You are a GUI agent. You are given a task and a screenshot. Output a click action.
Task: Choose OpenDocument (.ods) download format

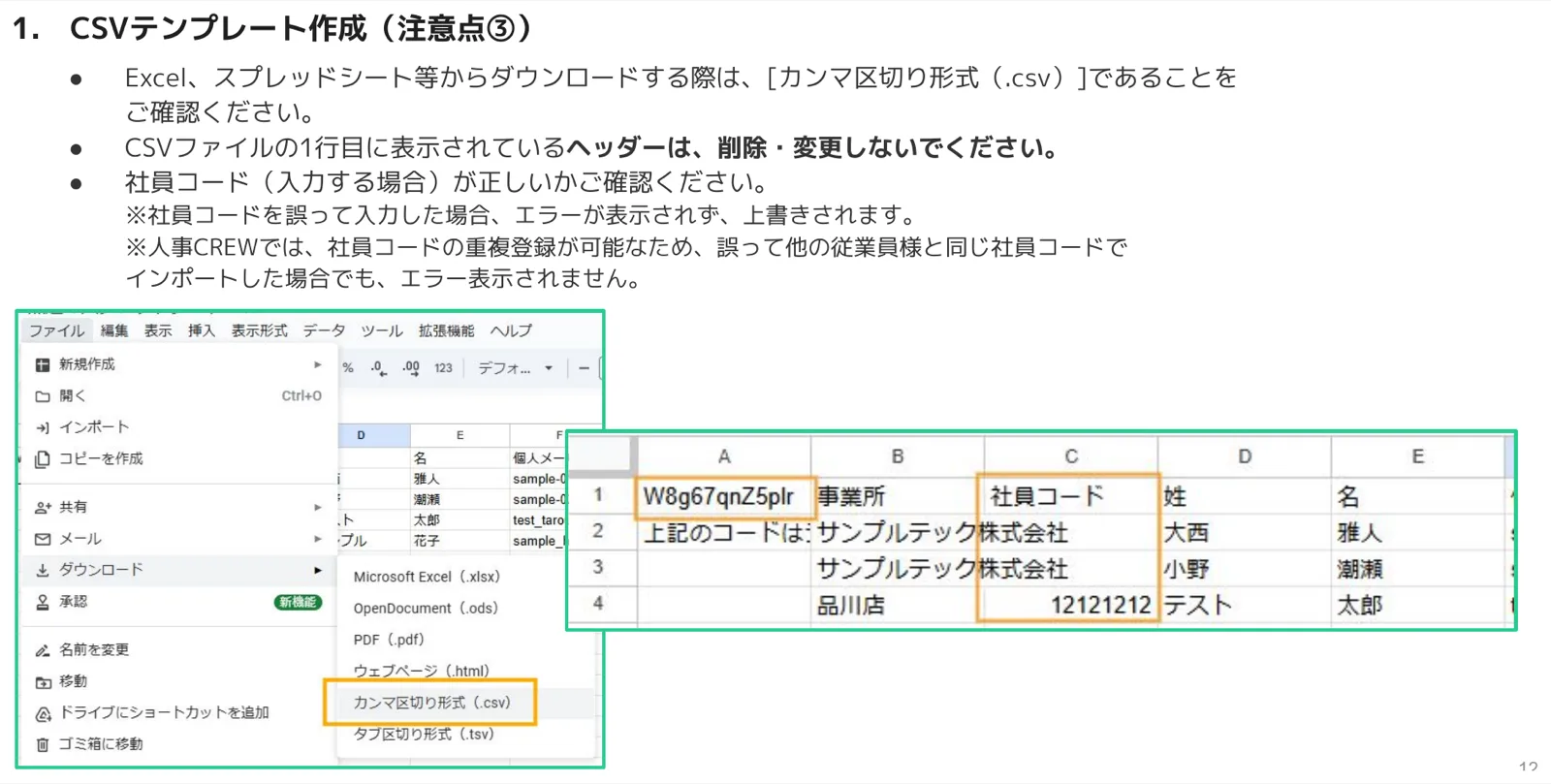point(426,609)
